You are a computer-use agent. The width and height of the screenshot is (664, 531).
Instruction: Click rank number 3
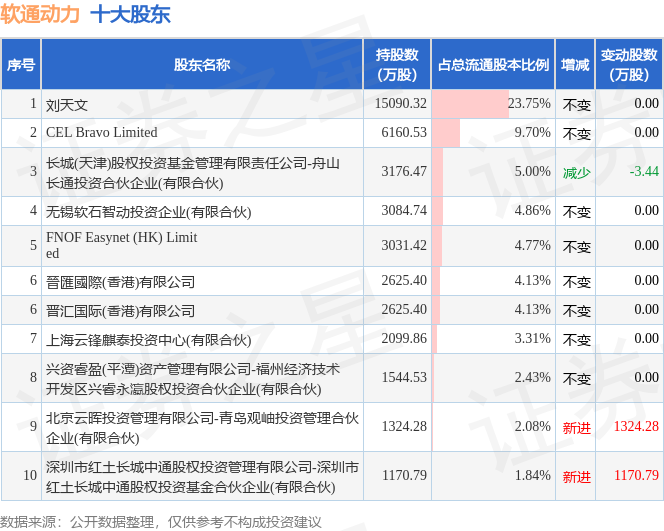click(x=33, y=171)
